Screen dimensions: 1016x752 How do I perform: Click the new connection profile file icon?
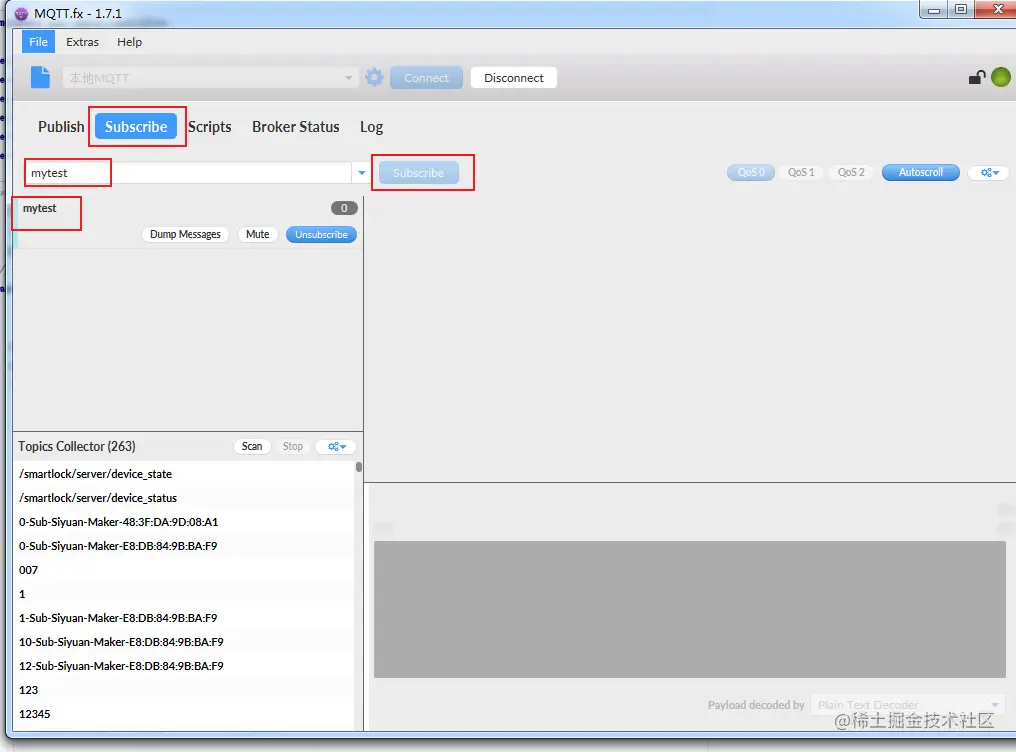pos(40,77)
